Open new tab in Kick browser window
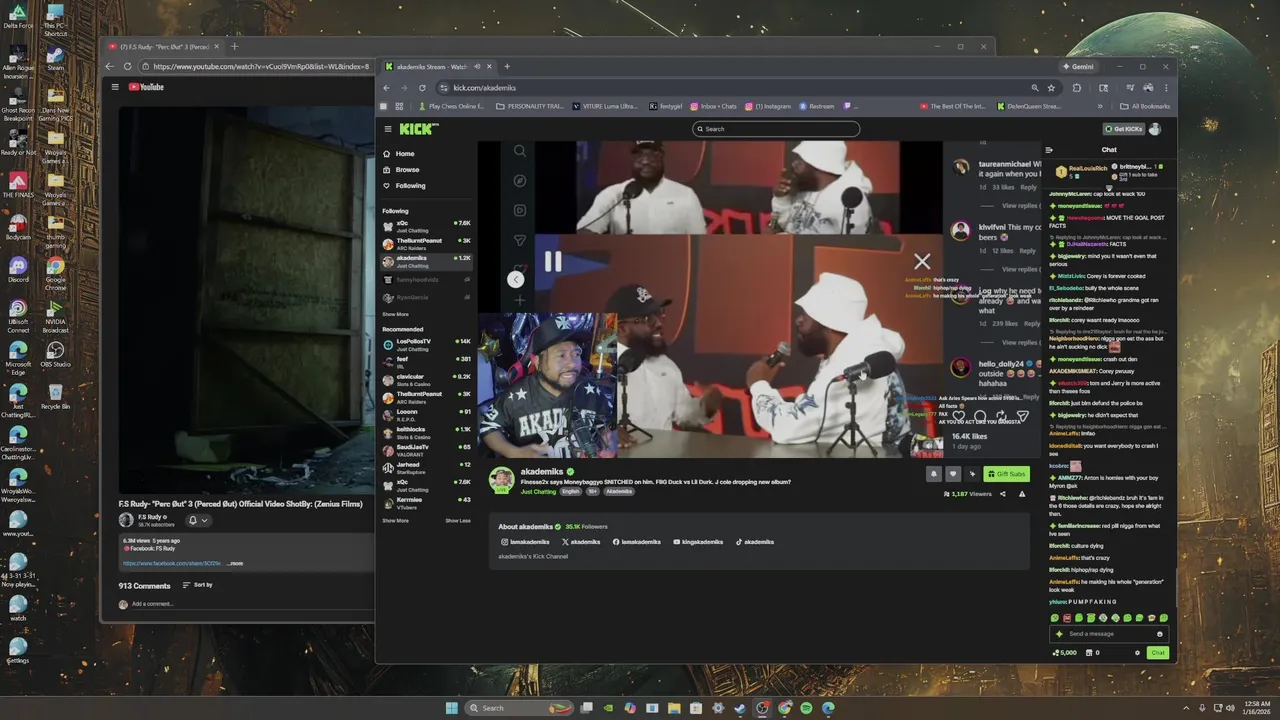The width and height of the screenshot is (1280, 720). [x=508, y=67]
